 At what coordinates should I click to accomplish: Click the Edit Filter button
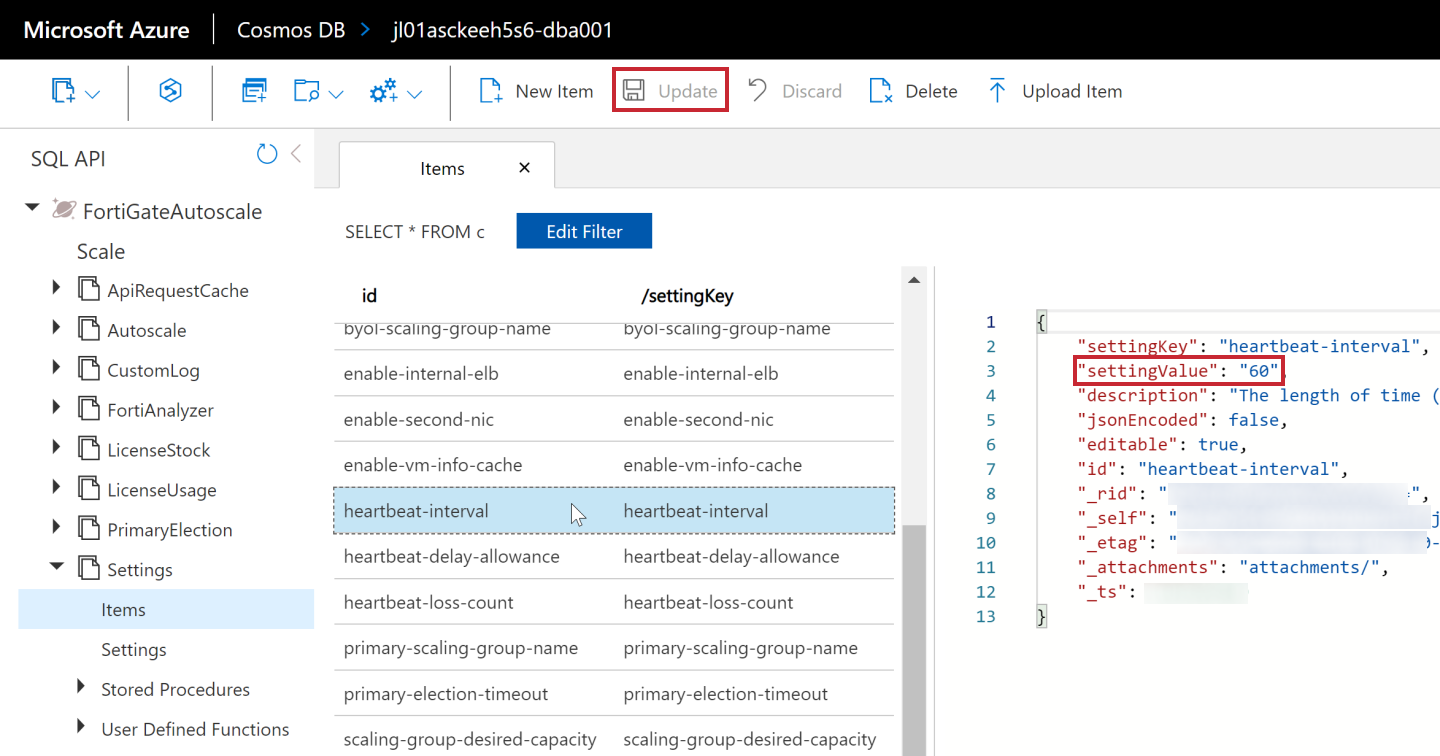point(584,231)
